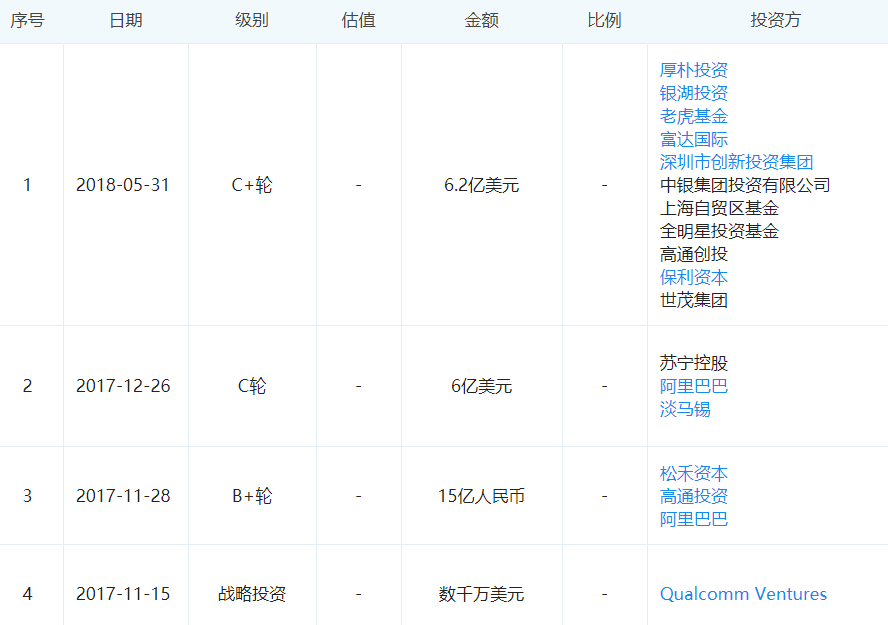Select the 上海自贸区基金 investor text
The image size is (888, 625).
point(719,208)
